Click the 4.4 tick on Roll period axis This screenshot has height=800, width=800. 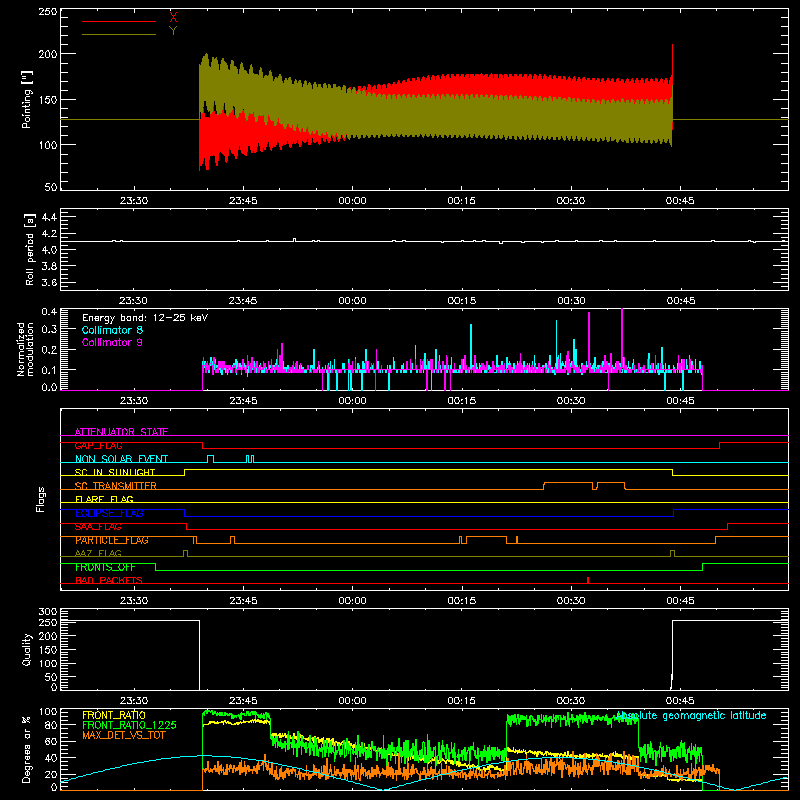click(x=49, y=217)
